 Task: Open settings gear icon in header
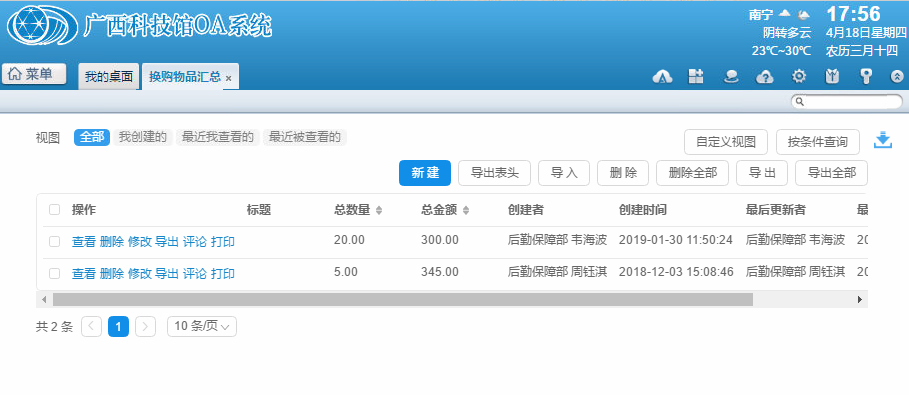[799, 77]
